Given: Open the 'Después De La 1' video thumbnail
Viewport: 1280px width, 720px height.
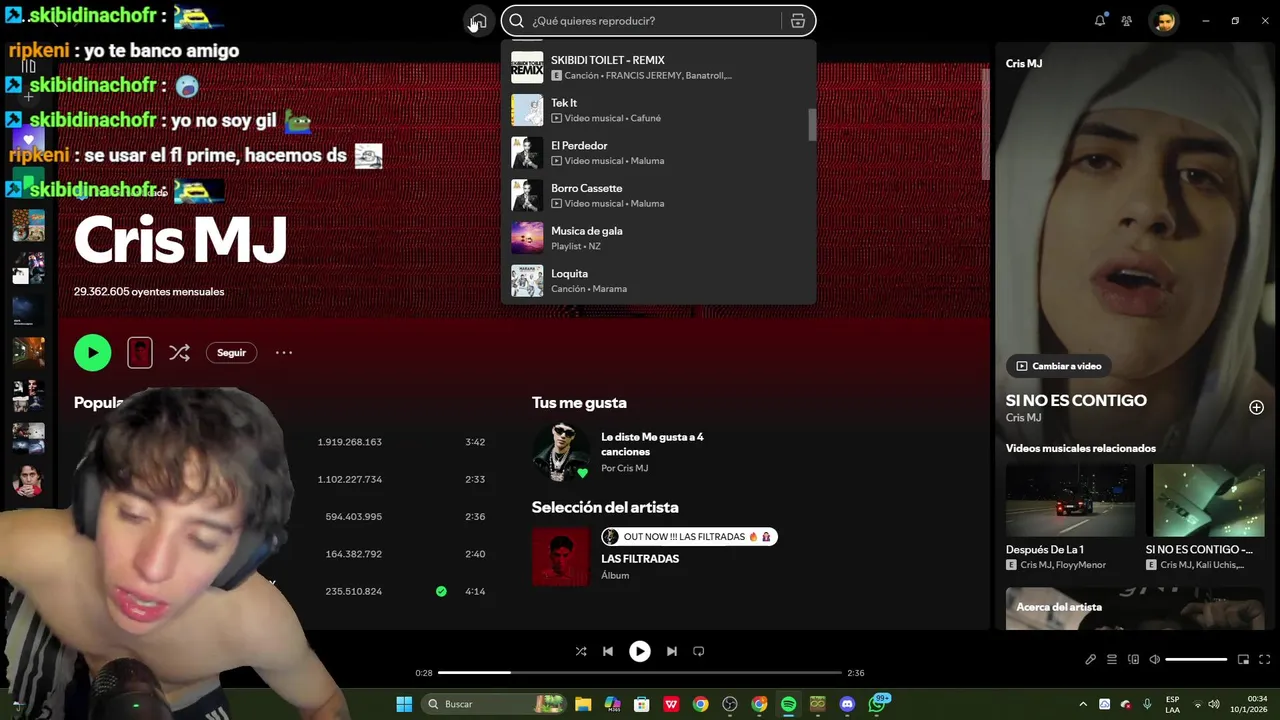Looking at the screenshot, I should (1070, 501).
